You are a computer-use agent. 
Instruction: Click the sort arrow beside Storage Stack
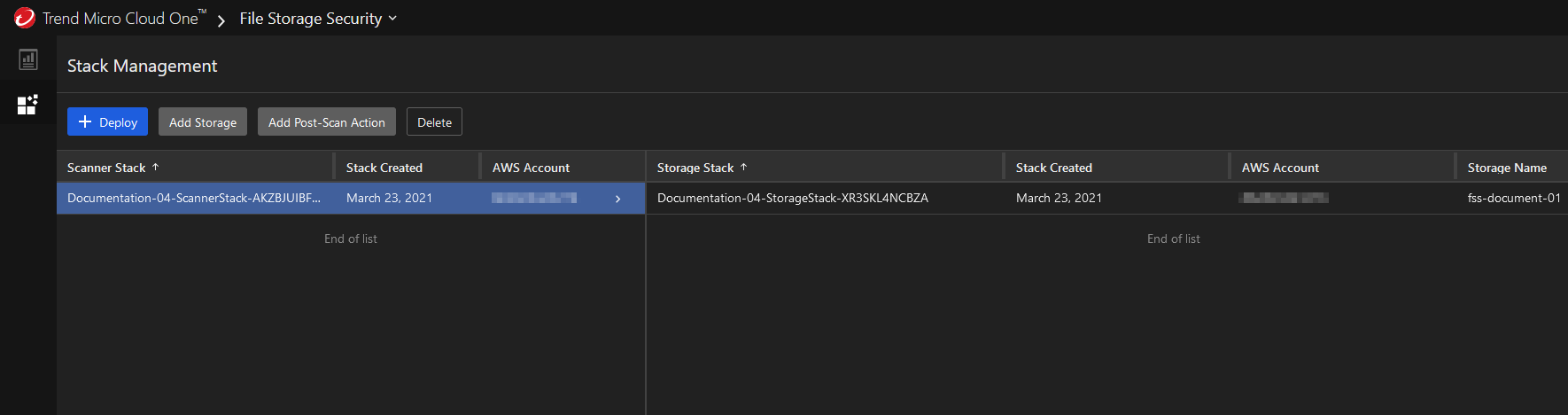pos(744,167)
